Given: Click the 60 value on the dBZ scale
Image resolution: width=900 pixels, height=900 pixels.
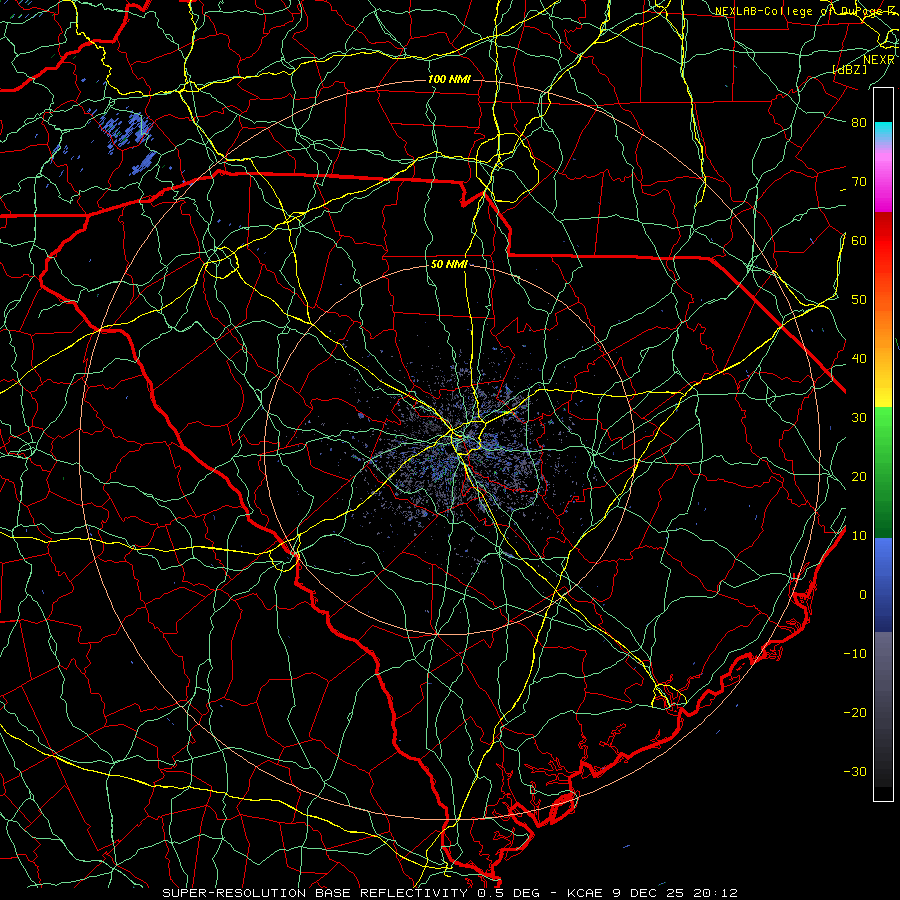Looking at the screenshot, I should (859, 240).
